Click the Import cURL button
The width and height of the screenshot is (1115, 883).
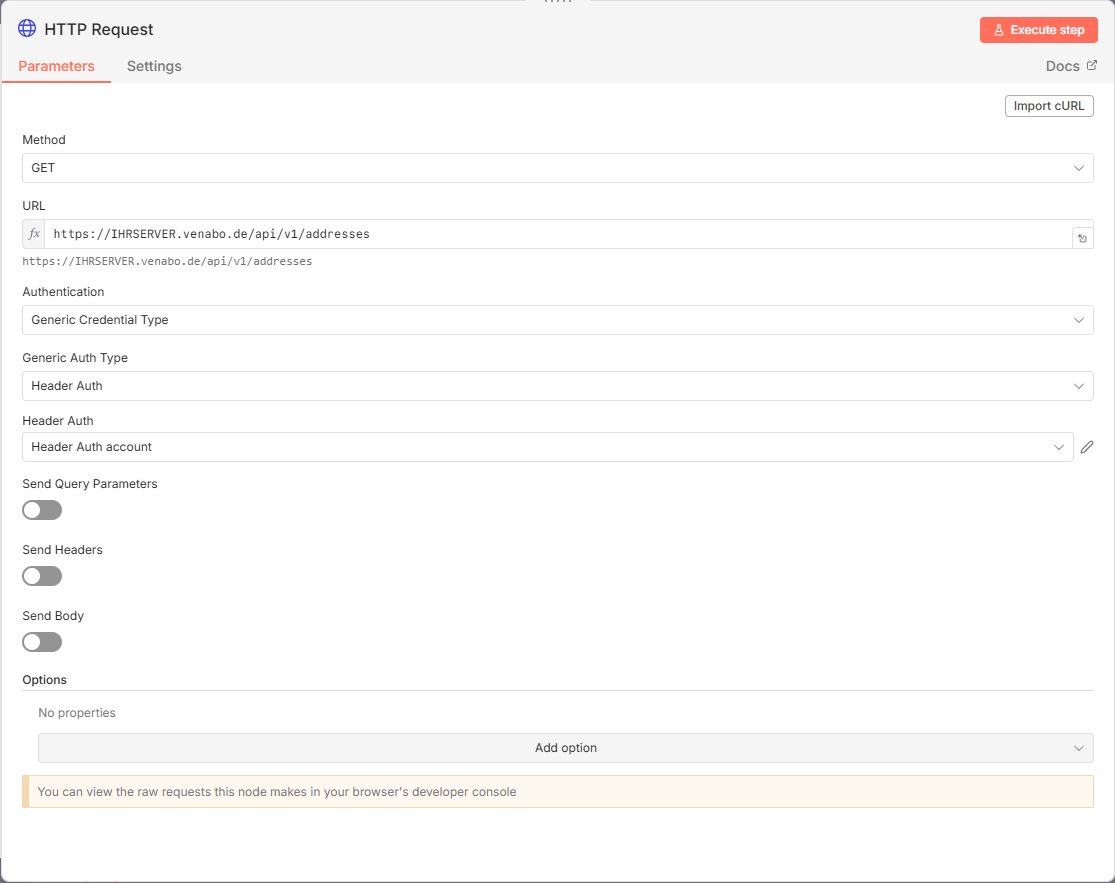(1048, 106)
